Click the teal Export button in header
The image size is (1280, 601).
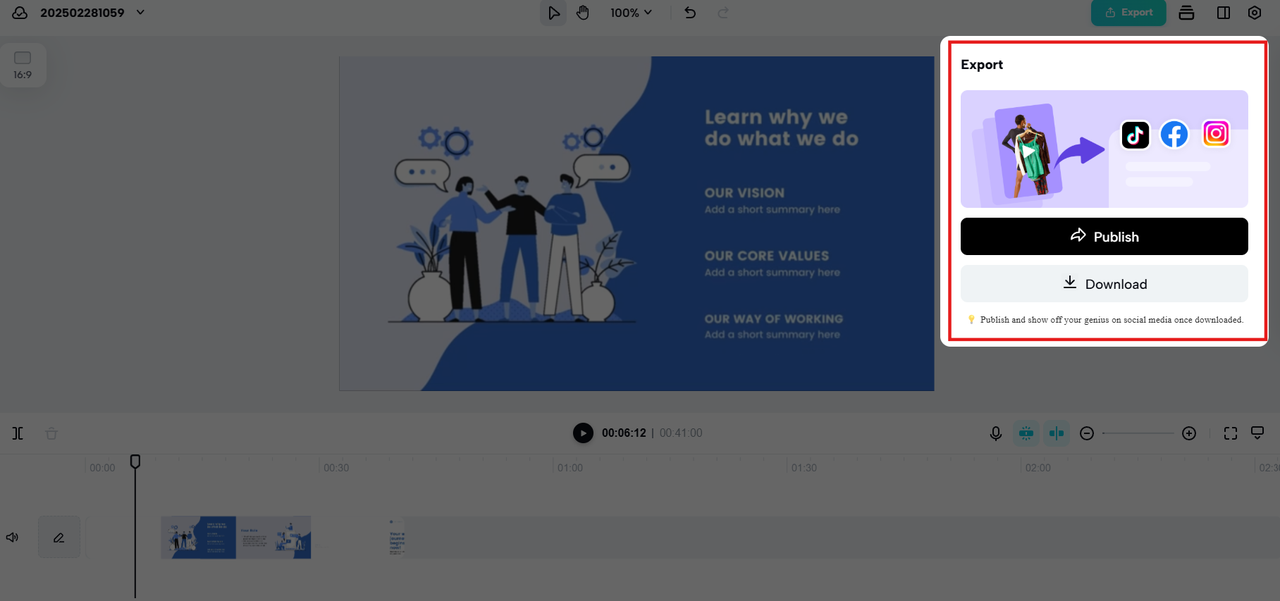(1128, 12)
